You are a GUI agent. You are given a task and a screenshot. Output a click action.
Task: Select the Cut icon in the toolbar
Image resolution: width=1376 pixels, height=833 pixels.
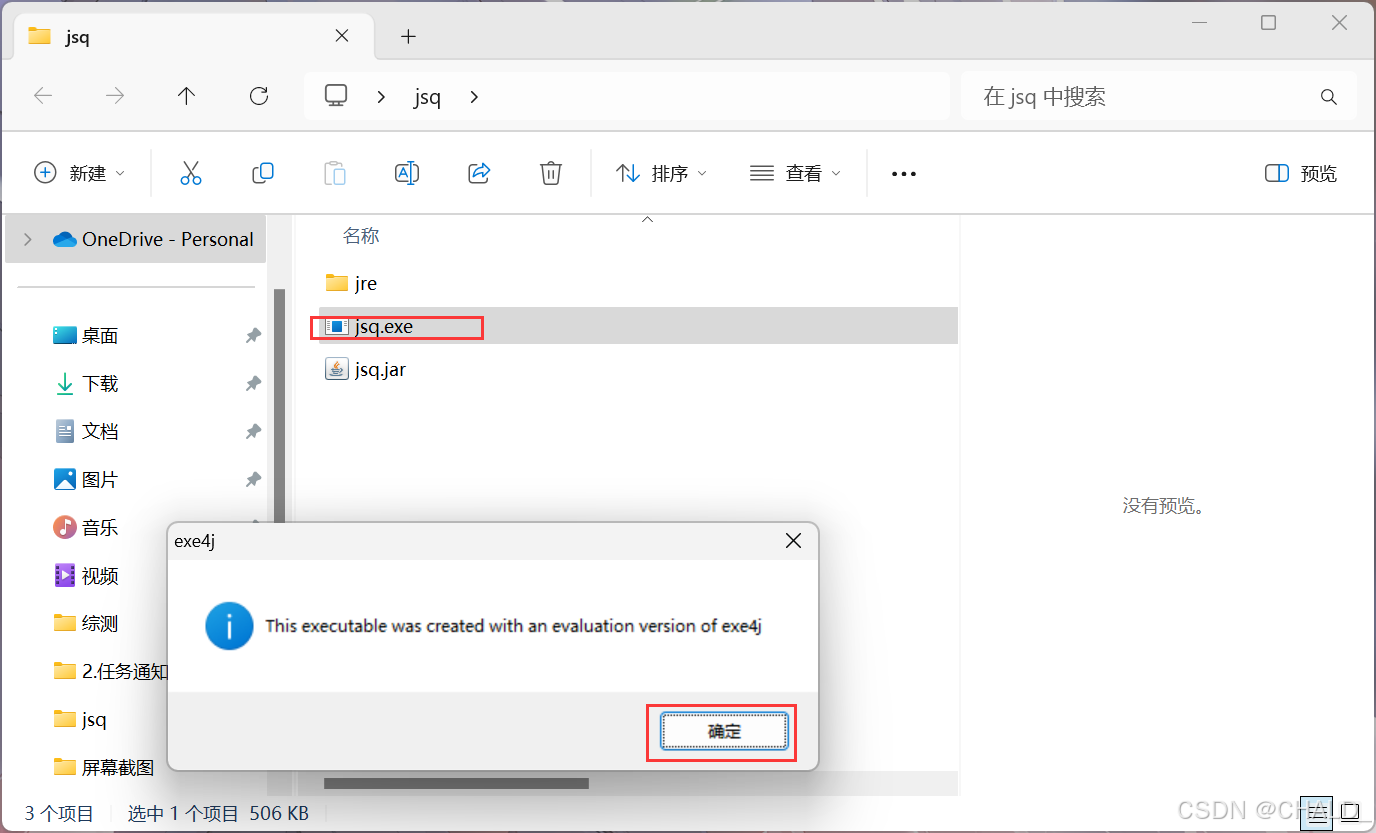pos(191,172)
